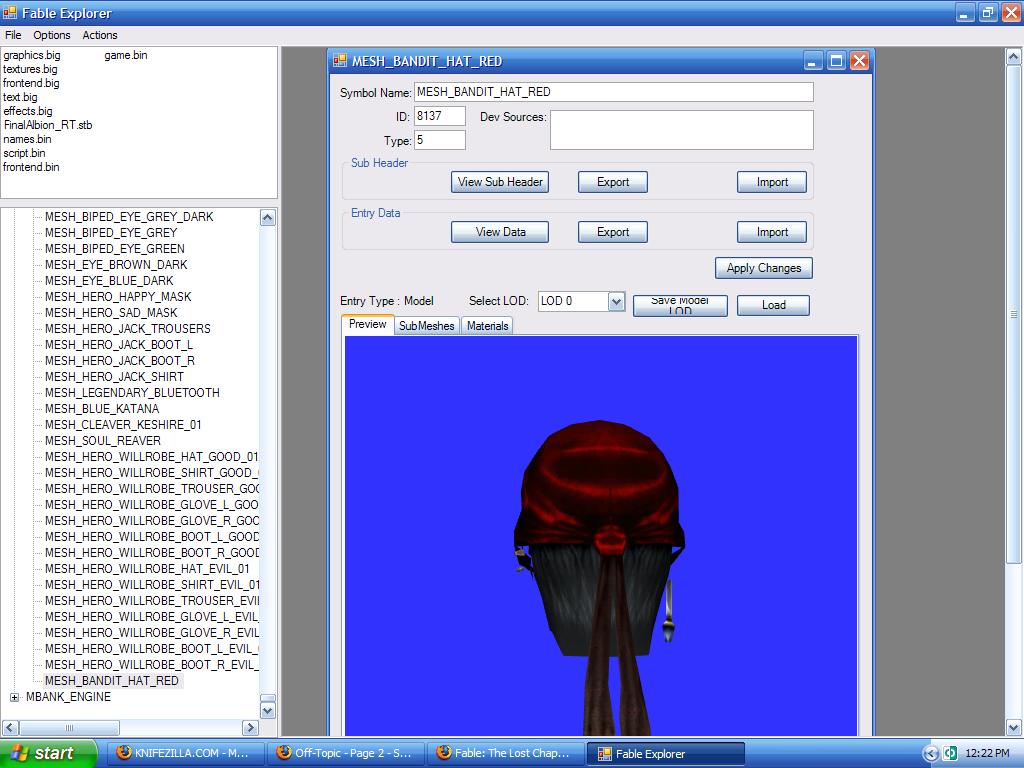Click the Fable Explorer title bar icon

click(x=10, y=13)
